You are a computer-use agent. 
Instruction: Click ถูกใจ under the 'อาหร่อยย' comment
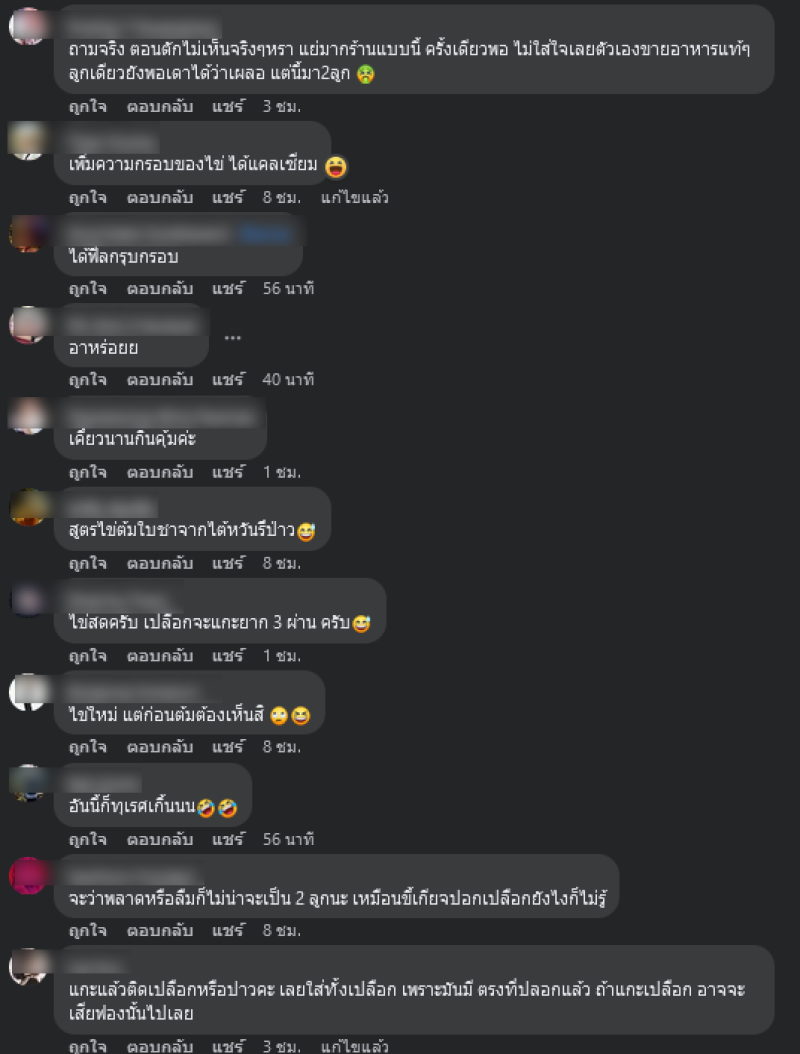tap(87, 380)
